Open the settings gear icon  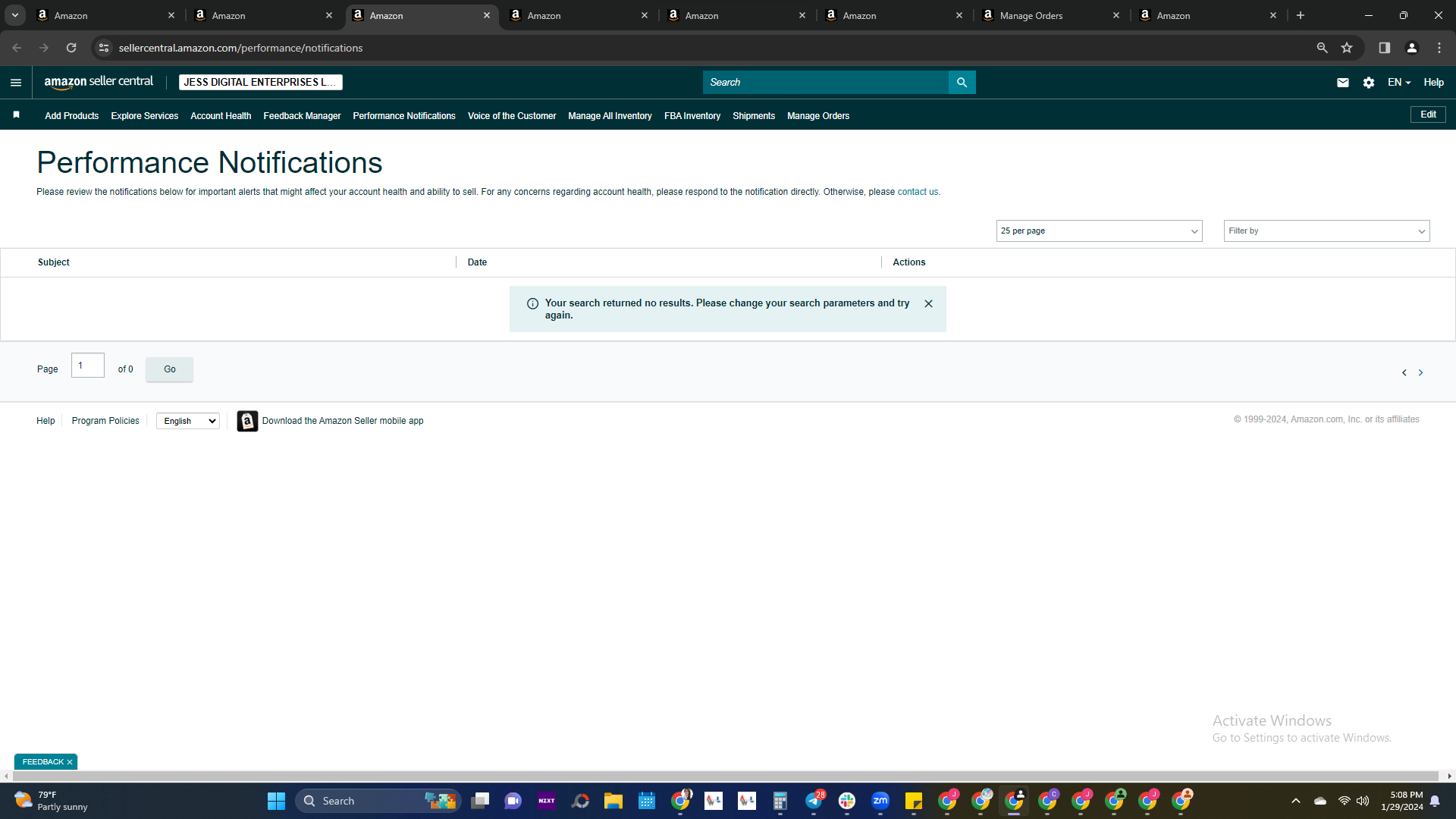point(1369,83)
